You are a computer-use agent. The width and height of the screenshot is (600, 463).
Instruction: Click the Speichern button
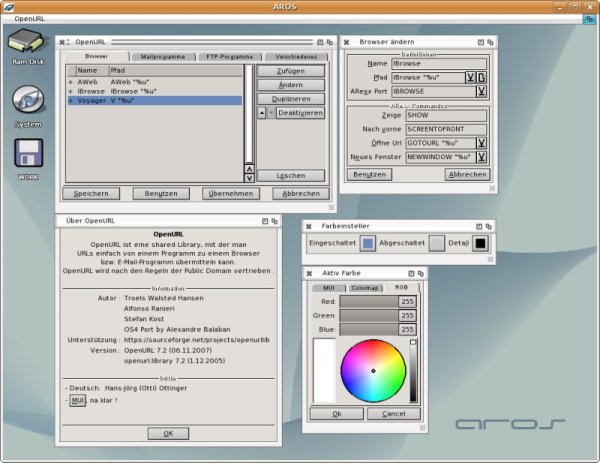[x=91, y=193]
